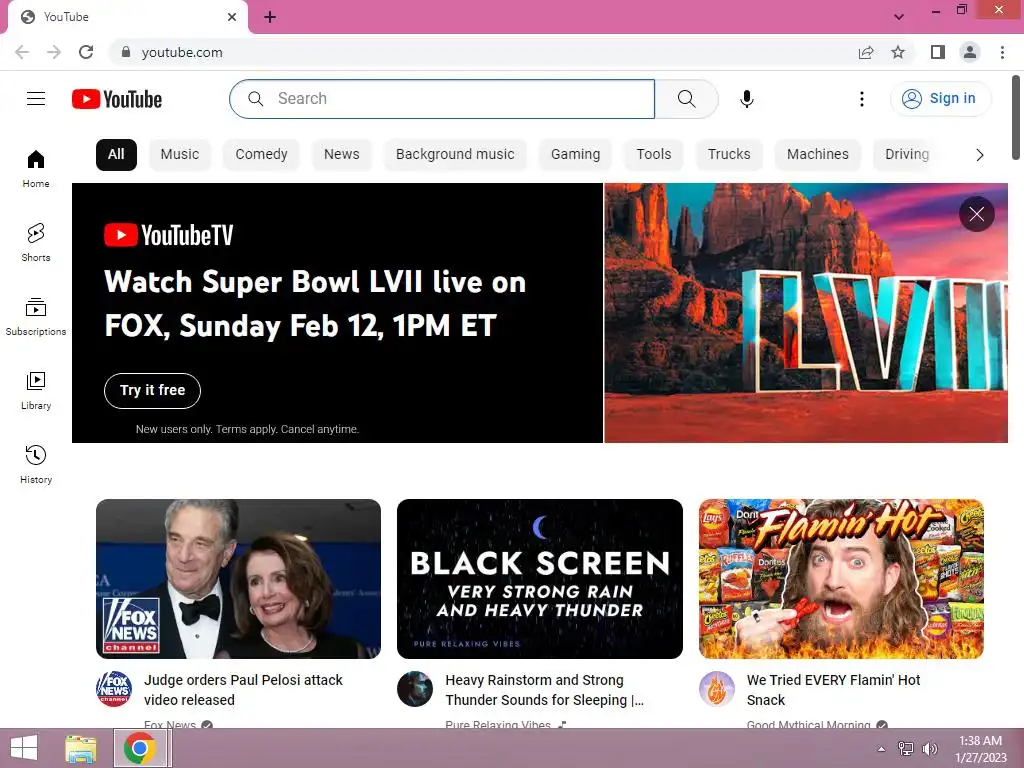Click the magnifier search button

click(686, 99)
